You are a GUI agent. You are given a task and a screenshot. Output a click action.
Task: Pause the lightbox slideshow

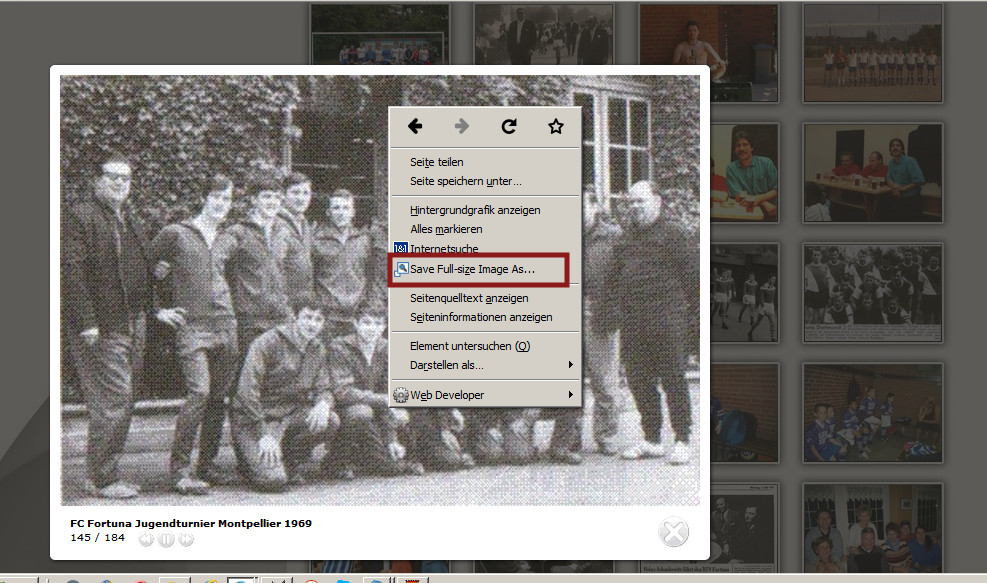[166, 540]
